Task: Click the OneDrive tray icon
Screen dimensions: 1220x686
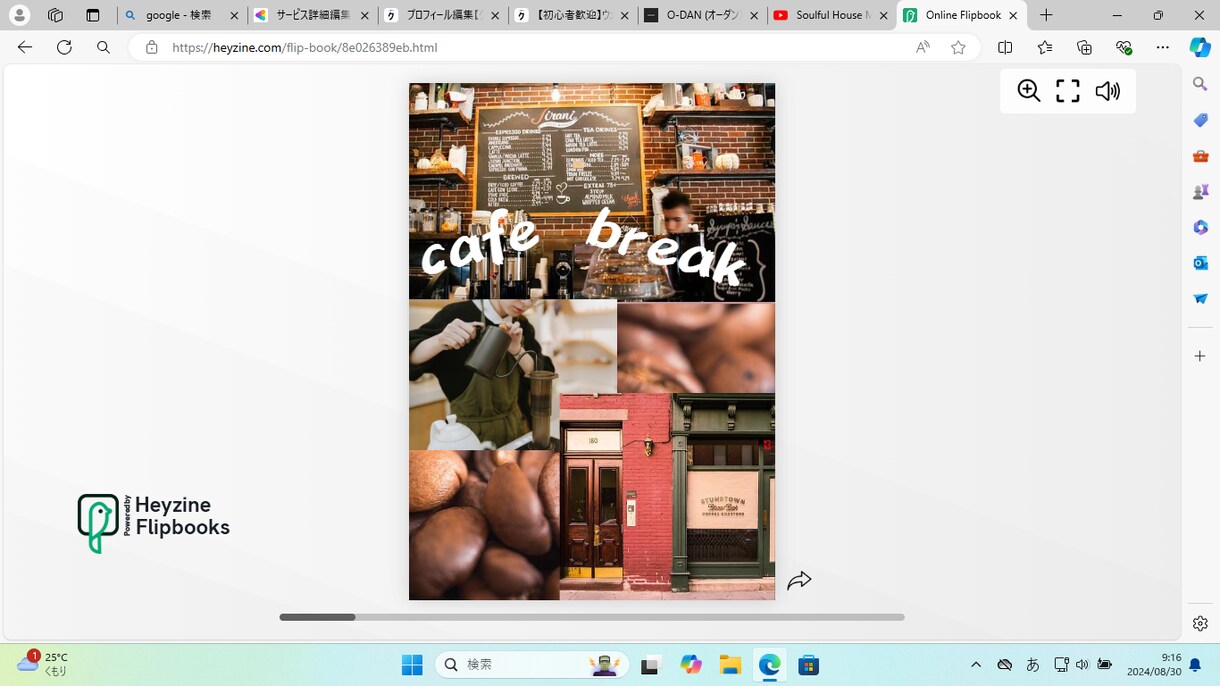Action: [x=1005, y=665]
